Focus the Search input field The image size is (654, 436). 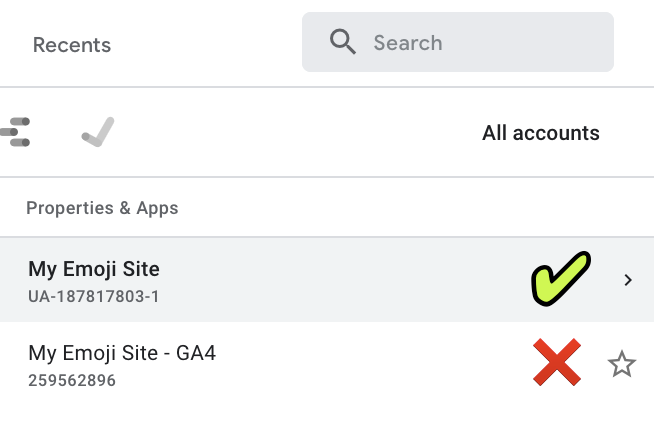pos(480,42)
